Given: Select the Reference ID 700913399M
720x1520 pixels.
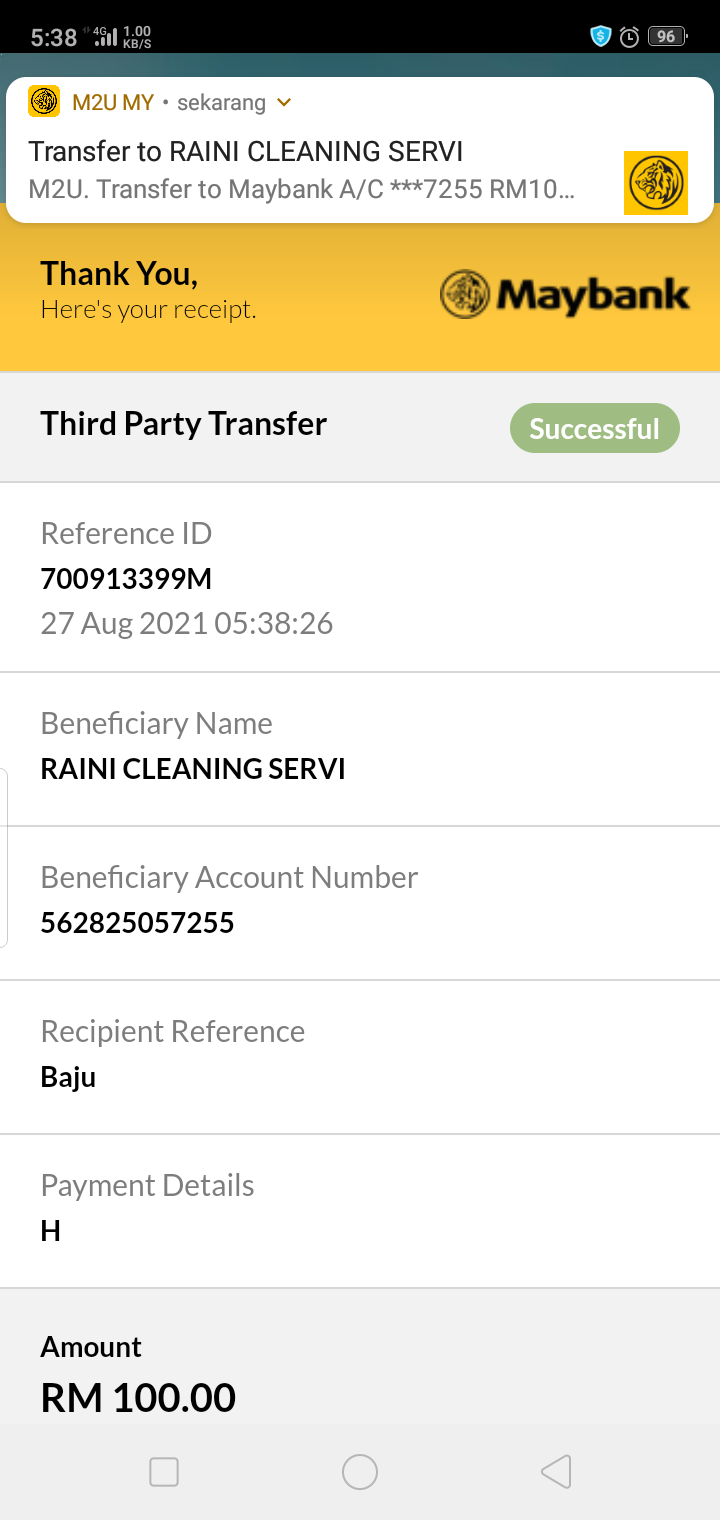Looking at the screenshot, I should pos(126,579).
